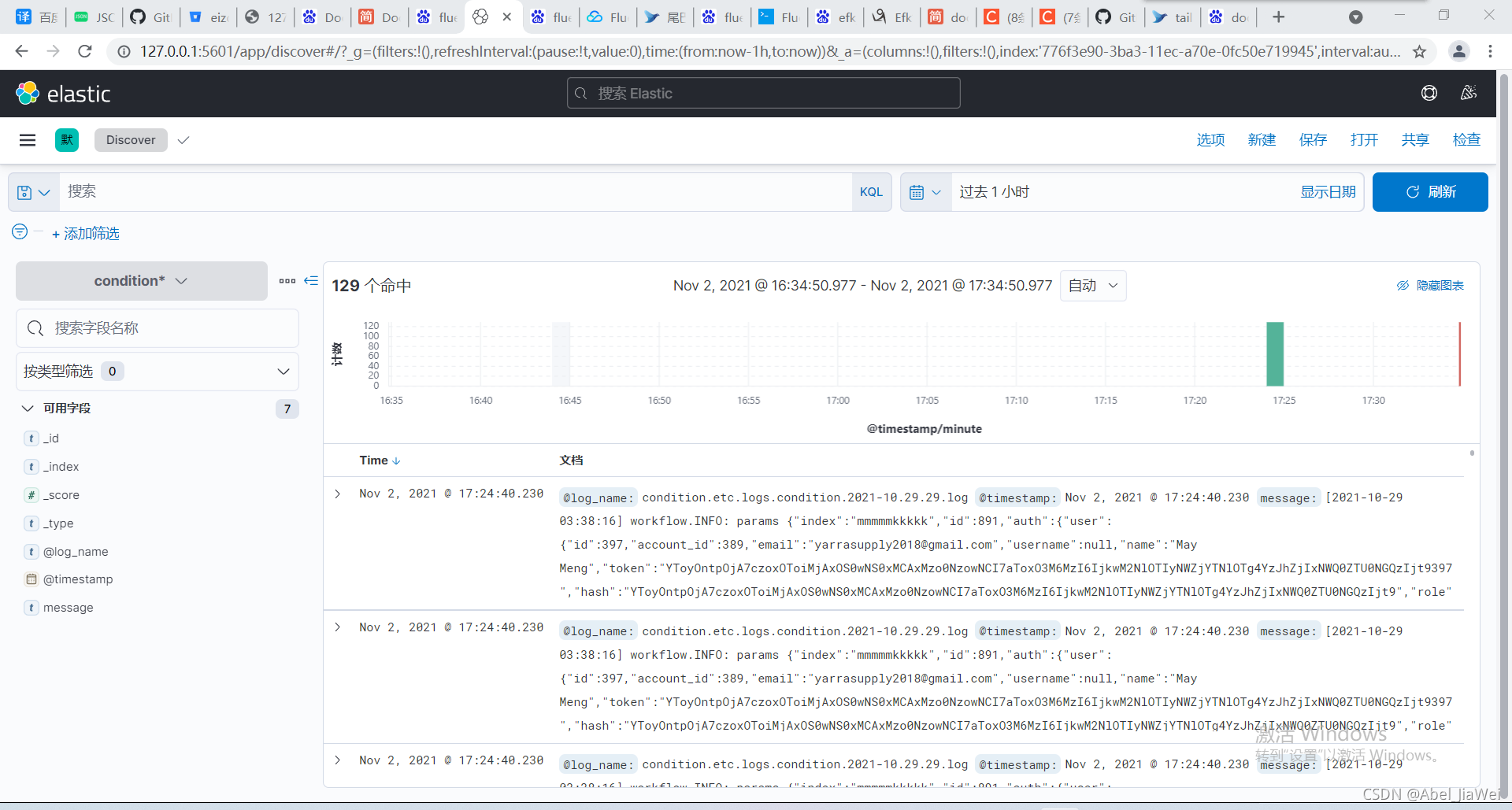This screenshot has width=1512, height=810.
Task: Open the hamburger navigation menu
Action: coord(28,140)
